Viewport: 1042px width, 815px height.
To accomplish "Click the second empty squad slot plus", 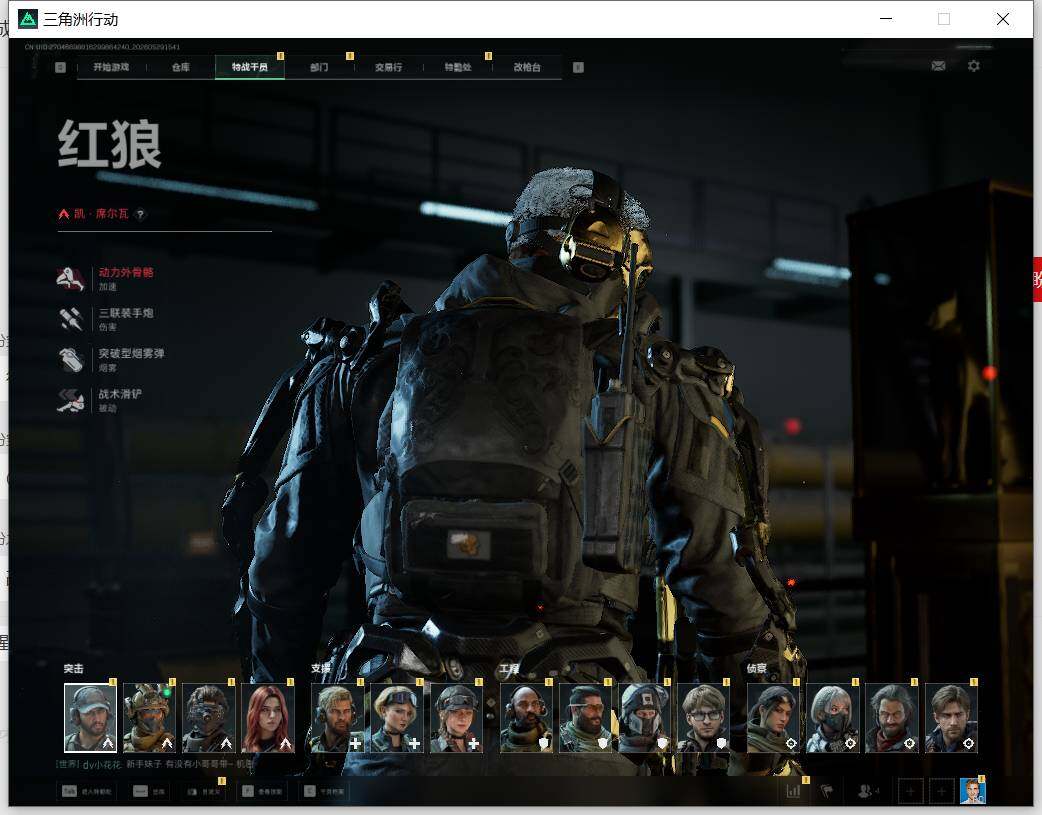I will click(x=941, y=791).
